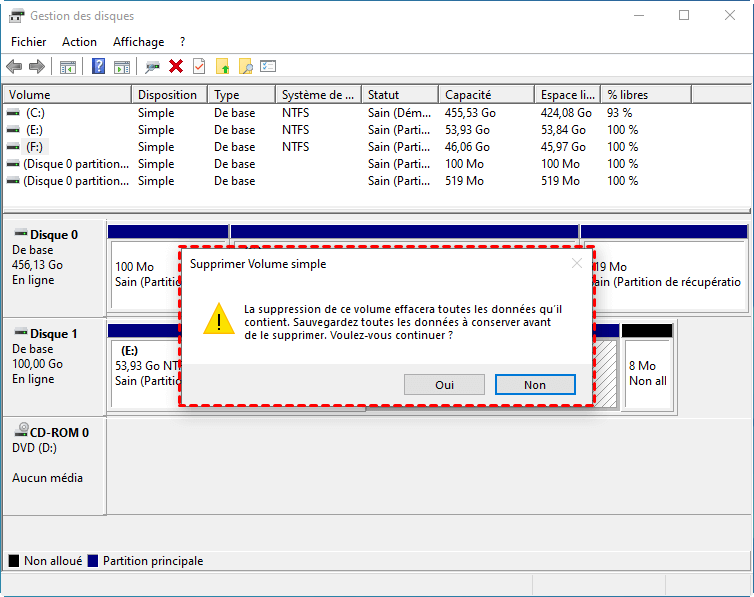Sort by the Capacité column header
This screenshot has width=754, height=597.
[487, 95]
